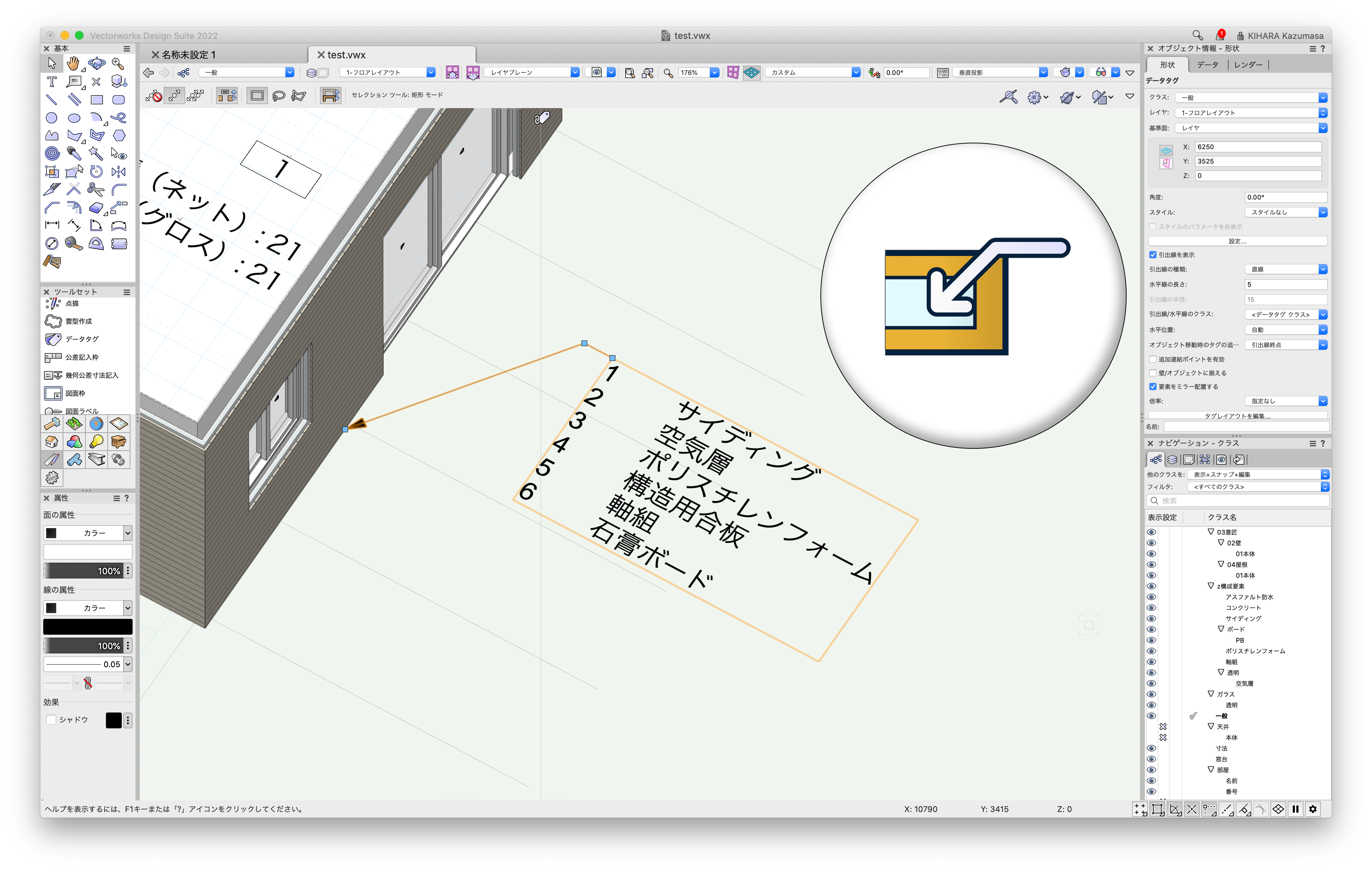The image size is (1372, 871).
Task: Collapse the ボード class group
Action: pyautogui.click(x=1220, y=629)
